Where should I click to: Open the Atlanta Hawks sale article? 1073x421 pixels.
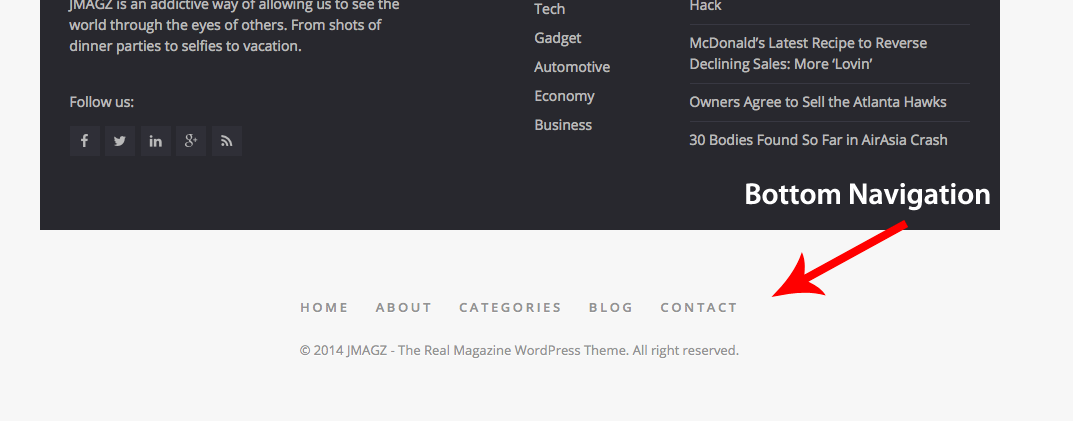click(x=817, y=102)
